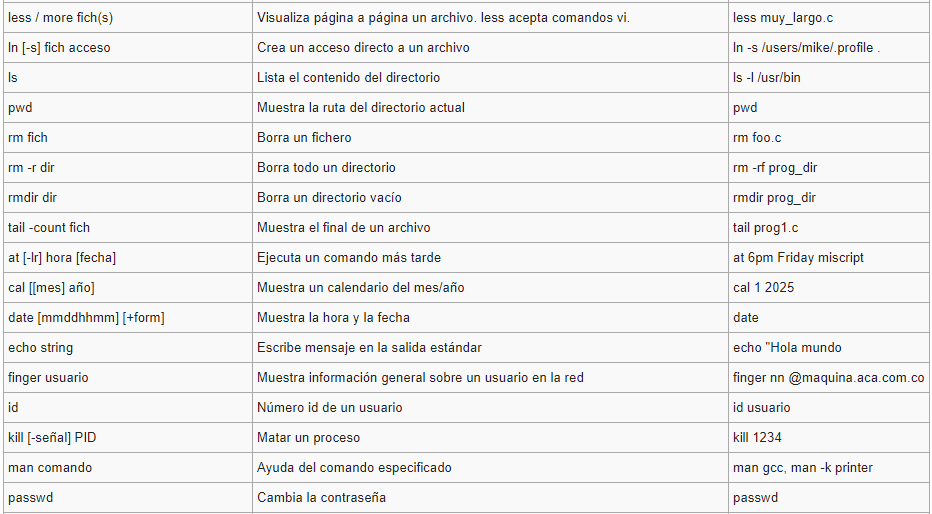Click the 'Número id de un usuario' description
Viewport: 932px width, 514px height.
[x=329, y=408]
